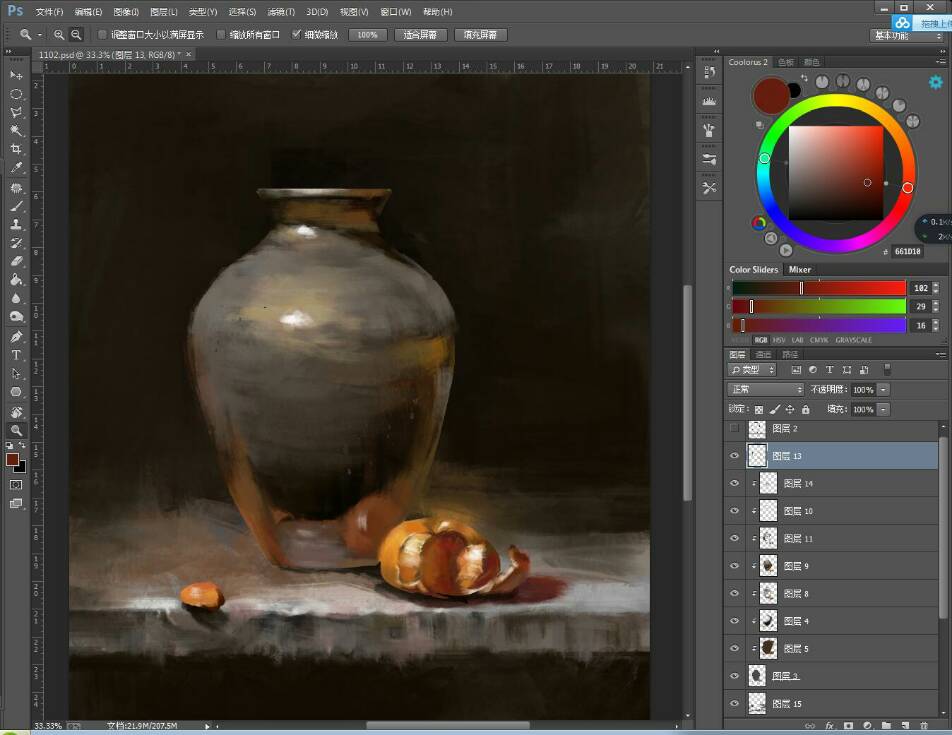Select the Path Selection tool
Image resolution: width=952 pixels, height=735 pixels.
click(16, 373)
